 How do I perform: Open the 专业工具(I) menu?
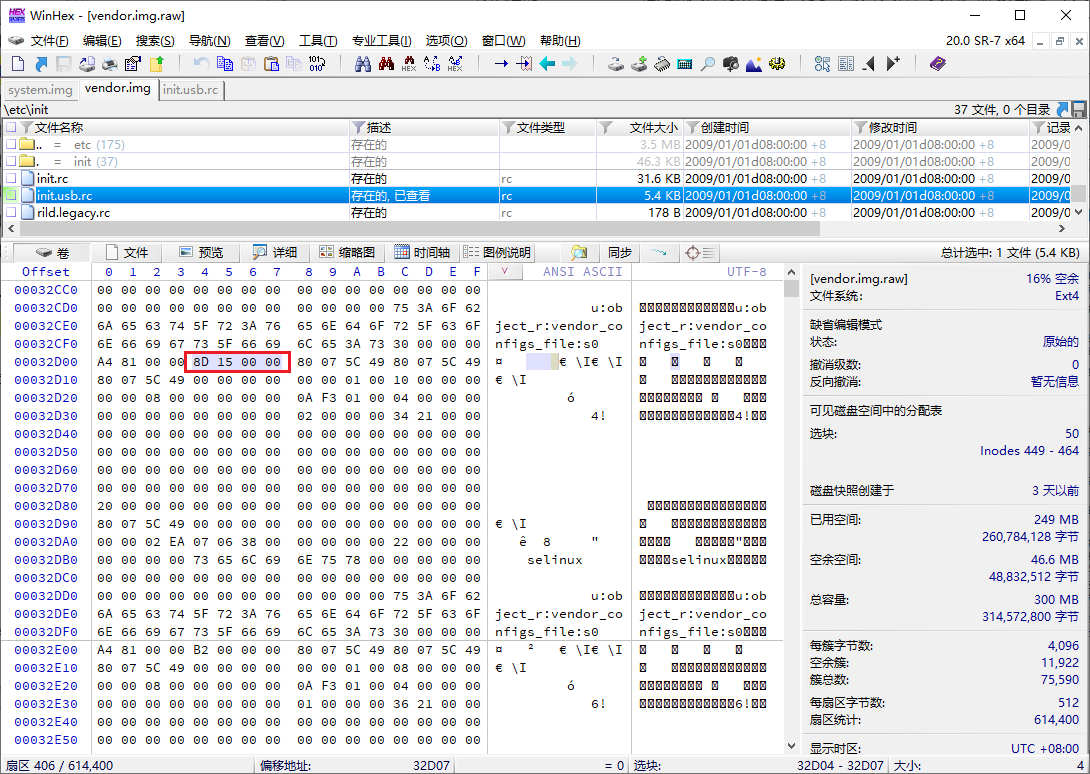[382, 41]
